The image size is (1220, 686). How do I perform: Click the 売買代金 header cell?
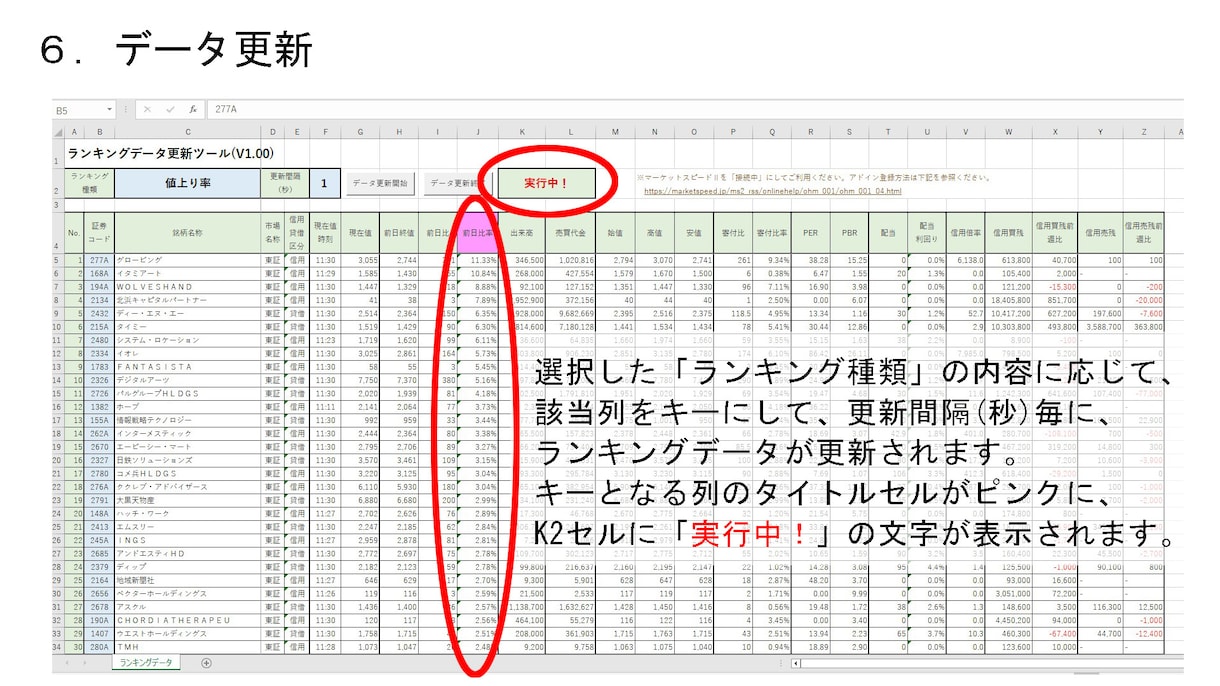[x=569, y=231]
